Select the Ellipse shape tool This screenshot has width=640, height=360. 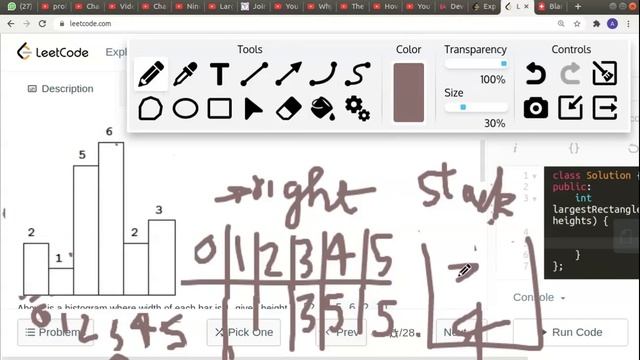pos(185,109)
